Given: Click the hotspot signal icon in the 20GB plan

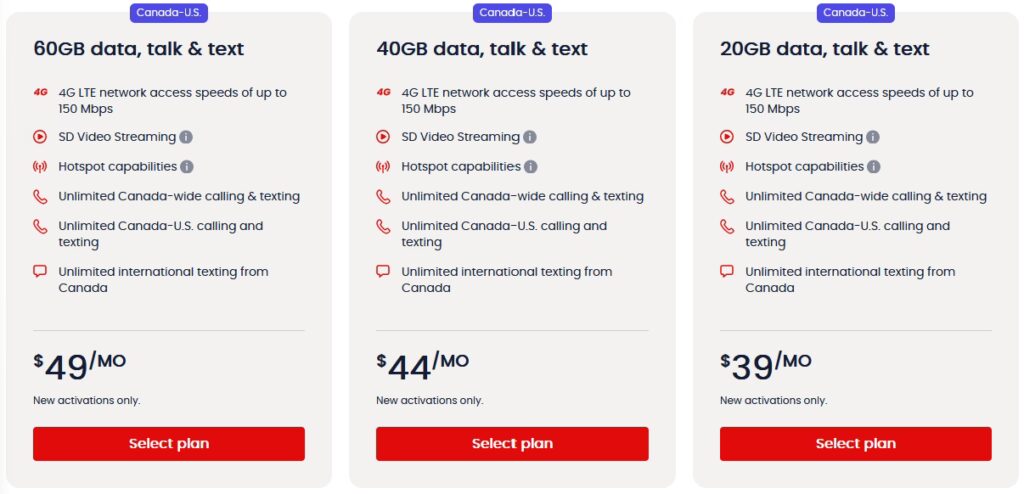Looking at the screenshot, I should click(727, 167).
